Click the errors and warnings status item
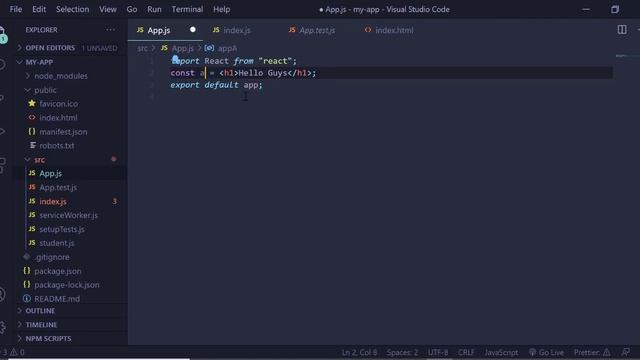The width and height of the screenshot is (640, 360). (x=13, y=352)
